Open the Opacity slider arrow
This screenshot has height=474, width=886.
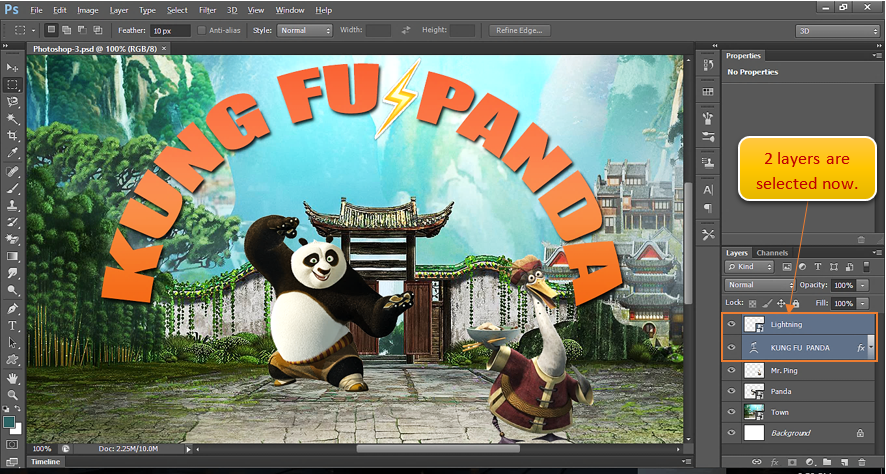point(863,285)
